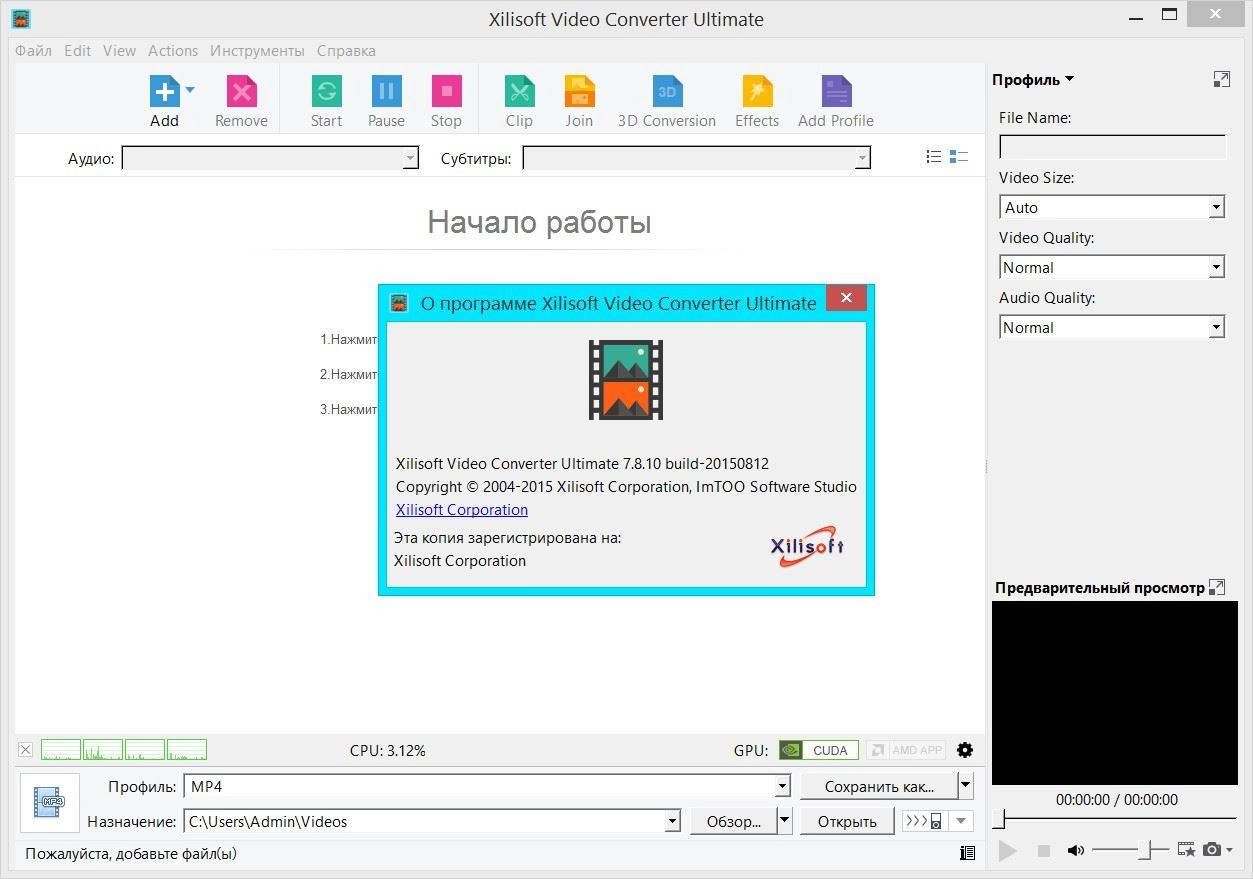Click the Remove toolbar icon
Viewport: 1253px width, 879px height.
241,92
